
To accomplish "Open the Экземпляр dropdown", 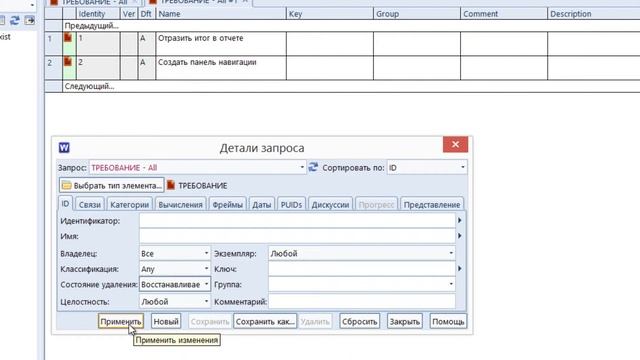I will (x=451, y=253).
